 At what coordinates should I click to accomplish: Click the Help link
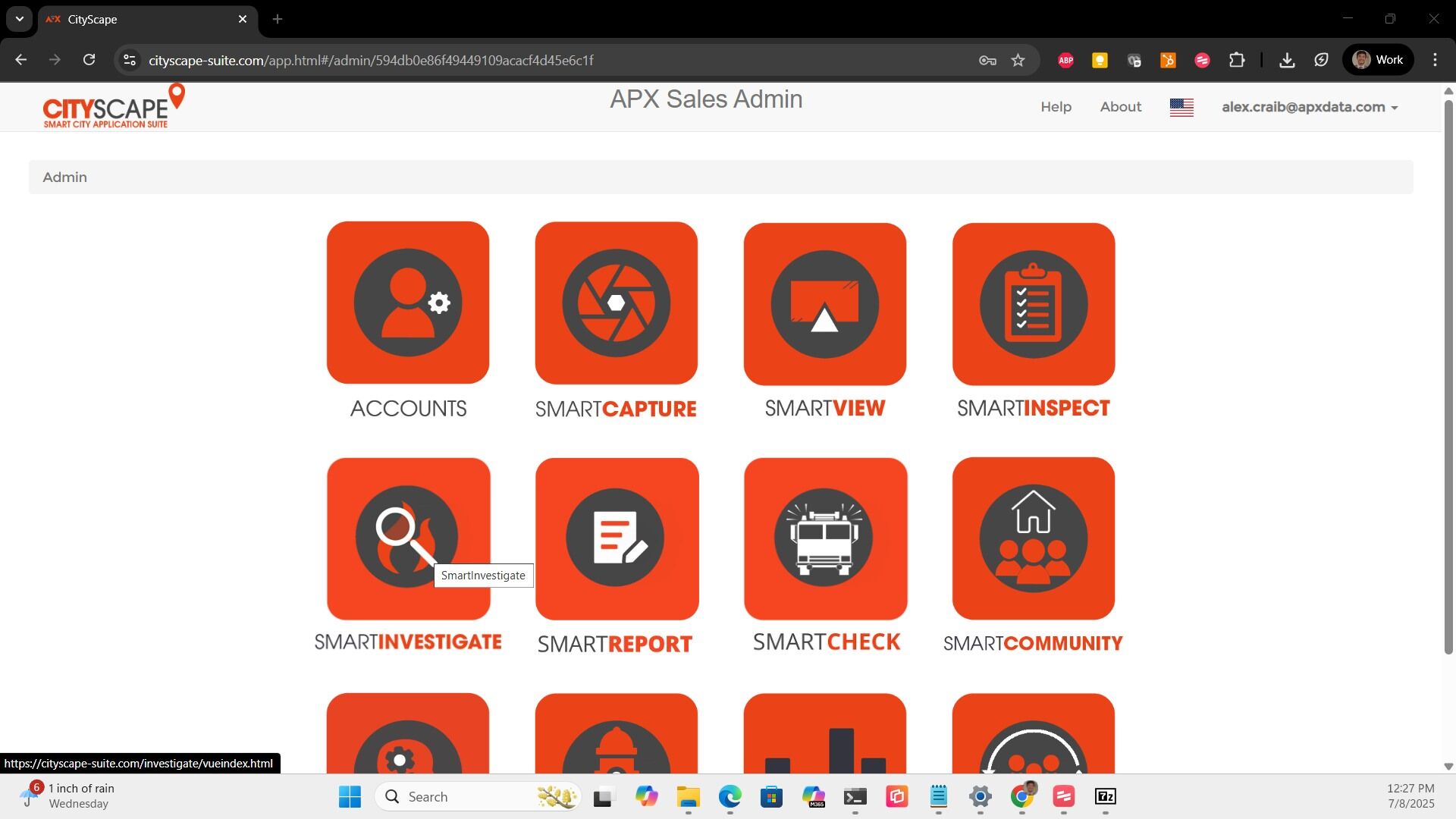click(1056, 107)
